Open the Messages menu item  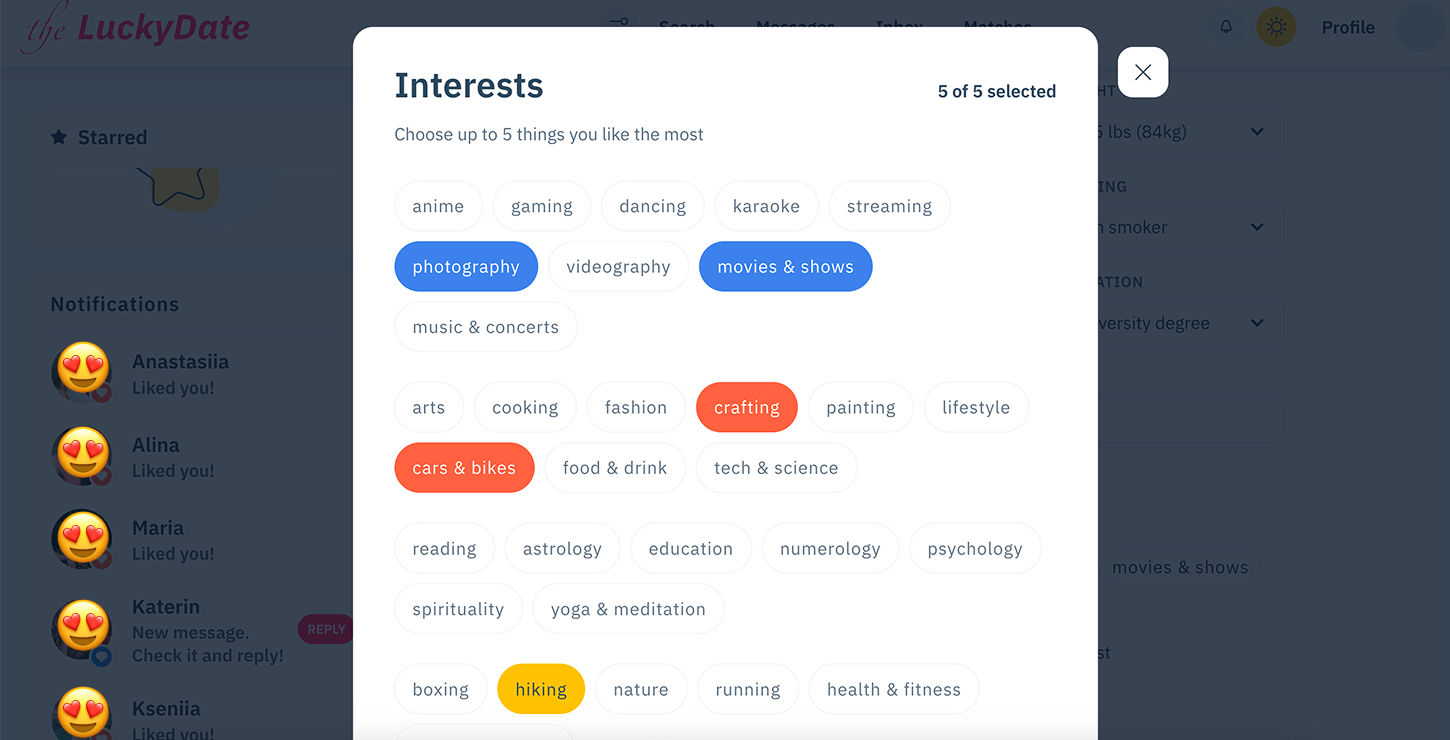click(795, 27)
